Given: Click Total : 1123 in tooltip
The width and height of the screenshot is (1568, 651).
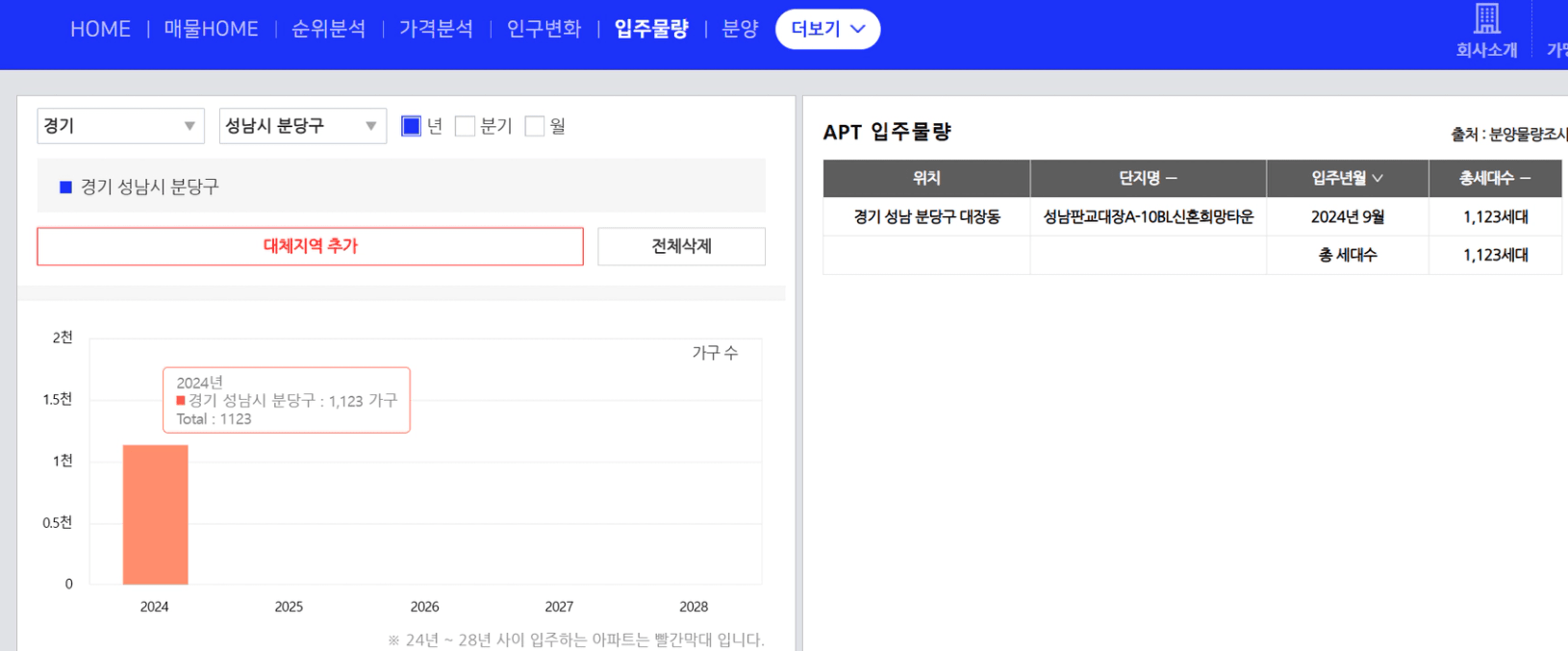Looking at the screenshot, I should coord(214,419).
